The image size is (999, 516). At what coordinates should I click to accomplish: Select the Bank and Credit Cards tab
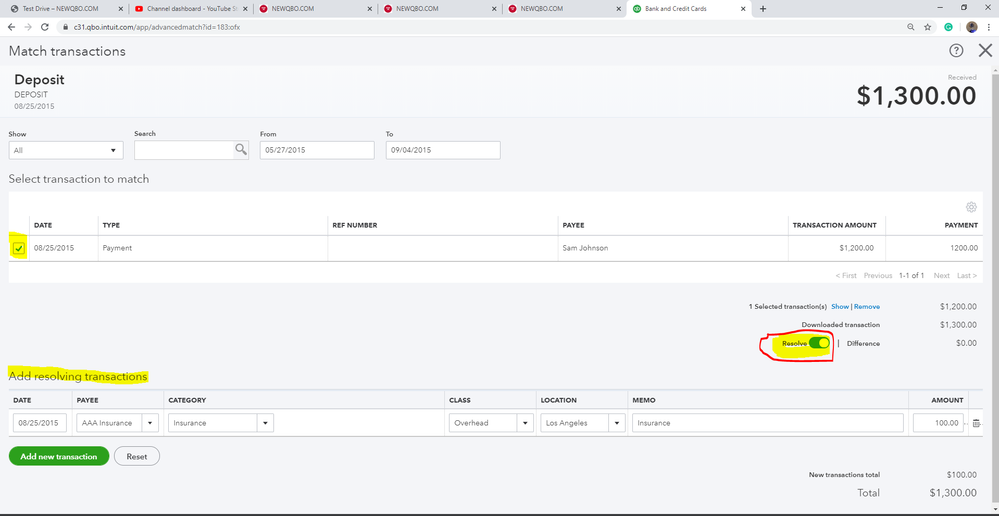click(689, 9)
